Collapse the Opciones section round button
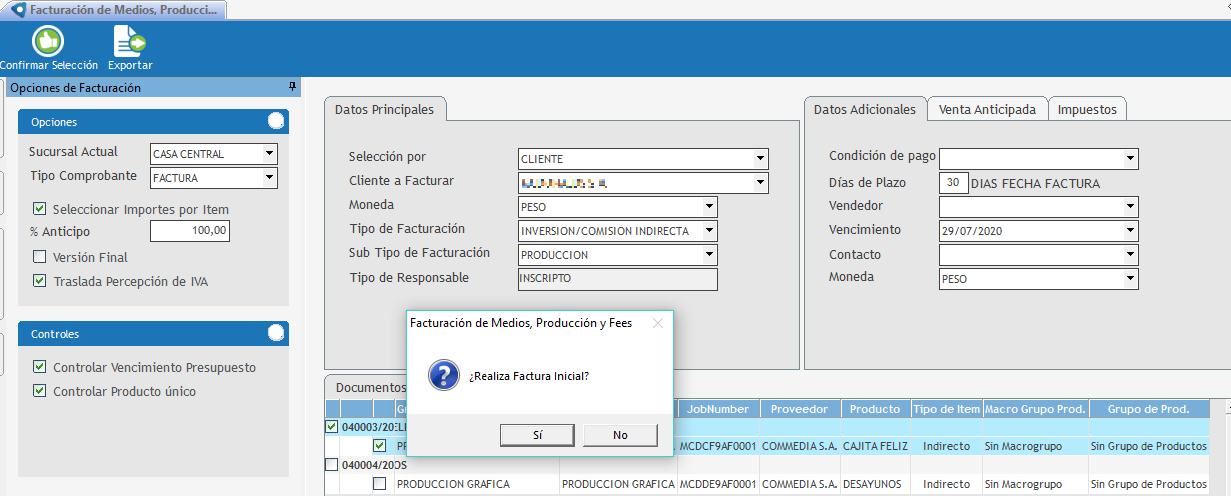 point(276,121)
